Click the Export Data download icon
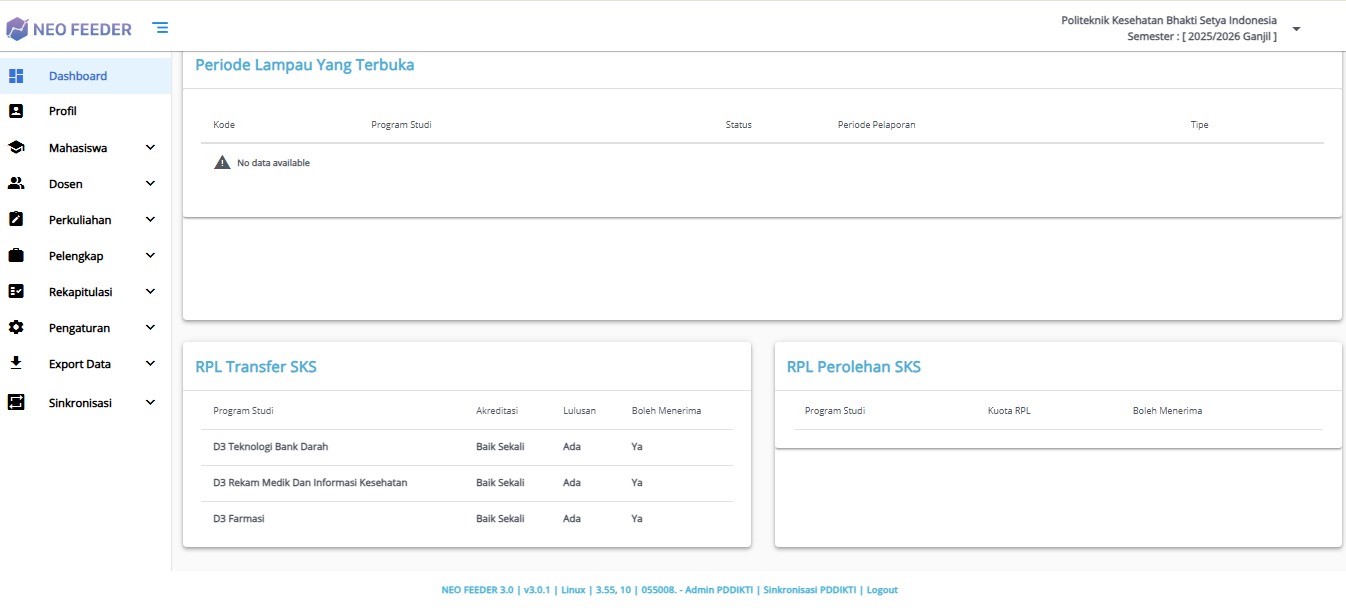The image size is (1346, 608). click(x=16, y=364)
